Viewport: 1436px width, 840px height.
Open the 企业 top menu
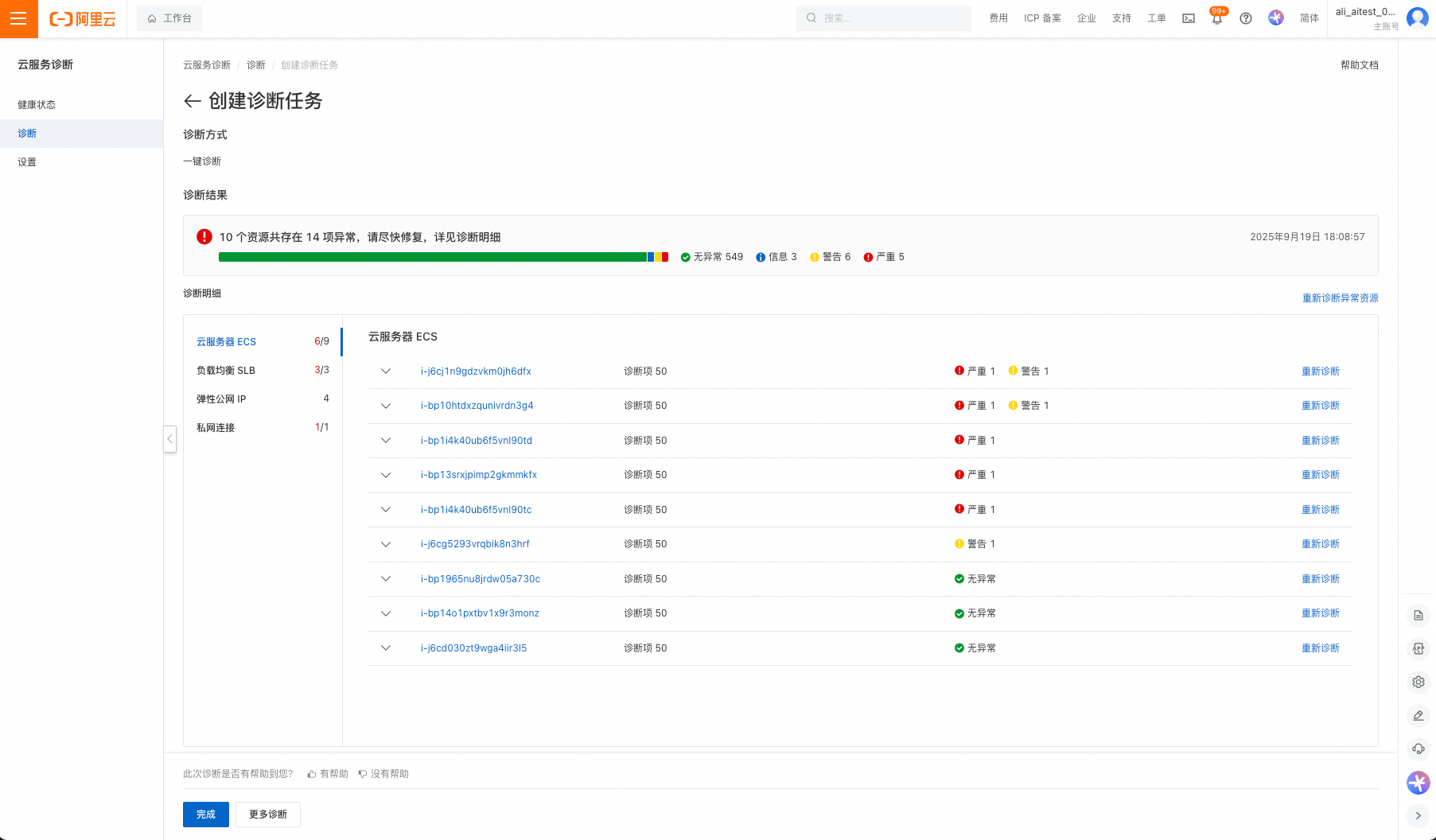point(1087,18)
